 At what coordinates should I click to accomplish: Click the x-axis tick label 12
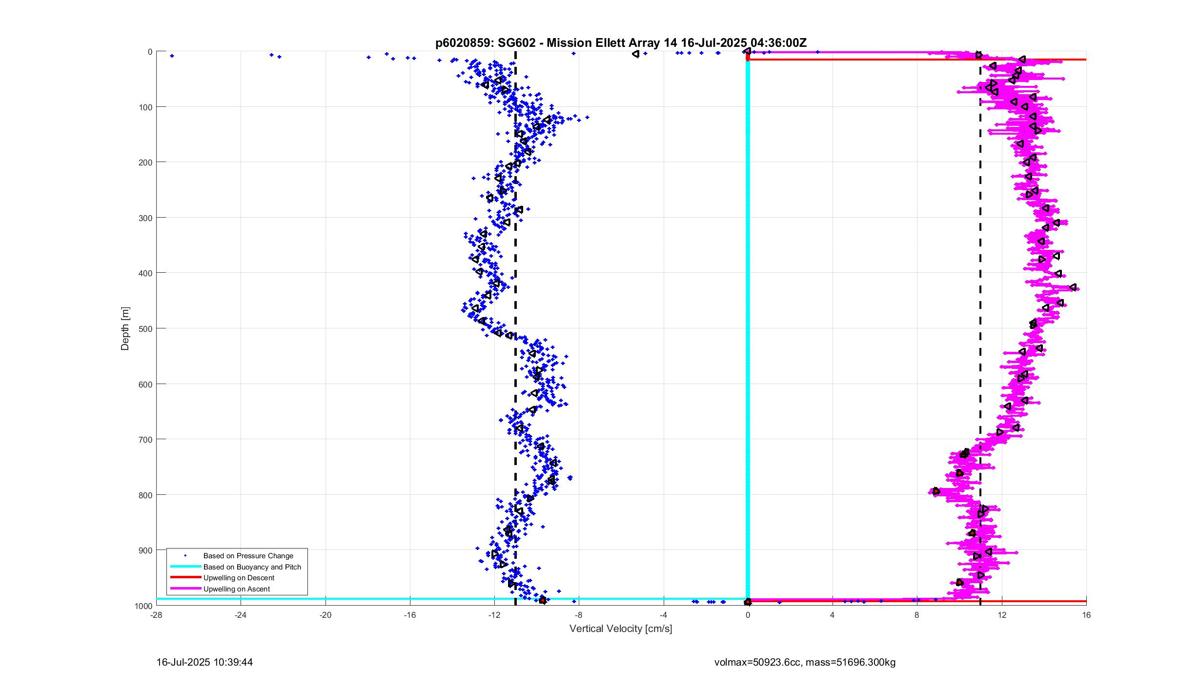coord(1001,615)
